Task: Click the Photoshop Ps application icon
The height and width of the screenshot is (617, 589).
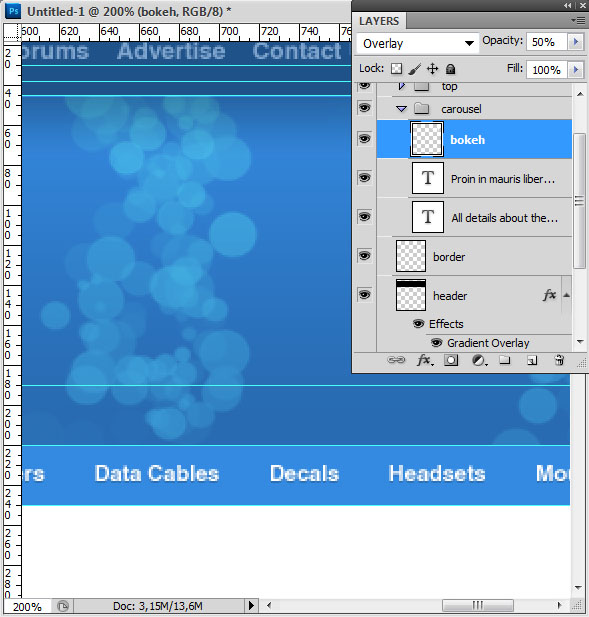Action: tap(13, 11)
